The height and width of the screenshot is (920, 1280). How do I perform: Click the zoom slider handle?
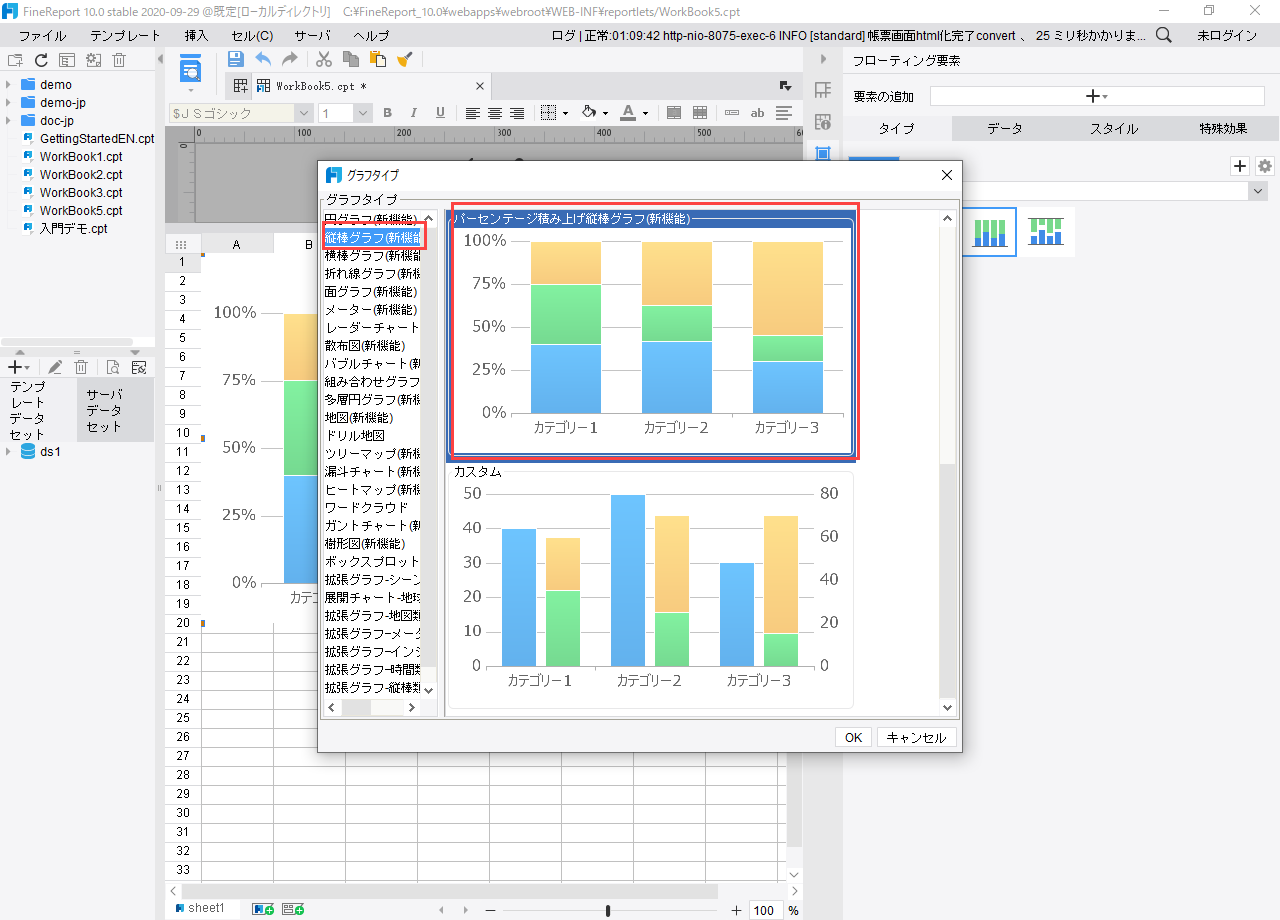pyautogui.click(x=608, y=910)
